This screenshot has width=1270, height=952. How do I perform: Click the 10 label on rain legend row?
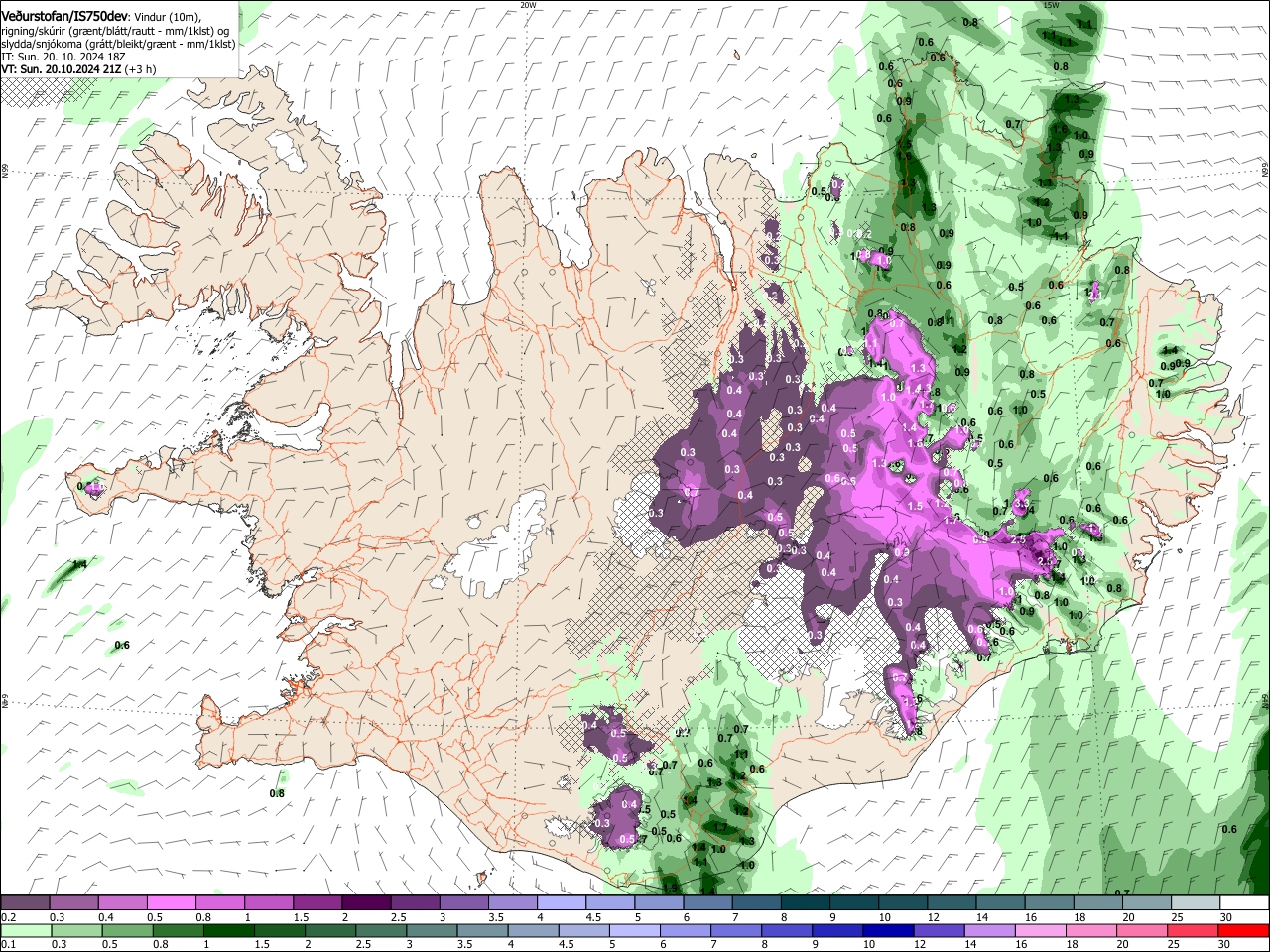(x=869, y=945)
